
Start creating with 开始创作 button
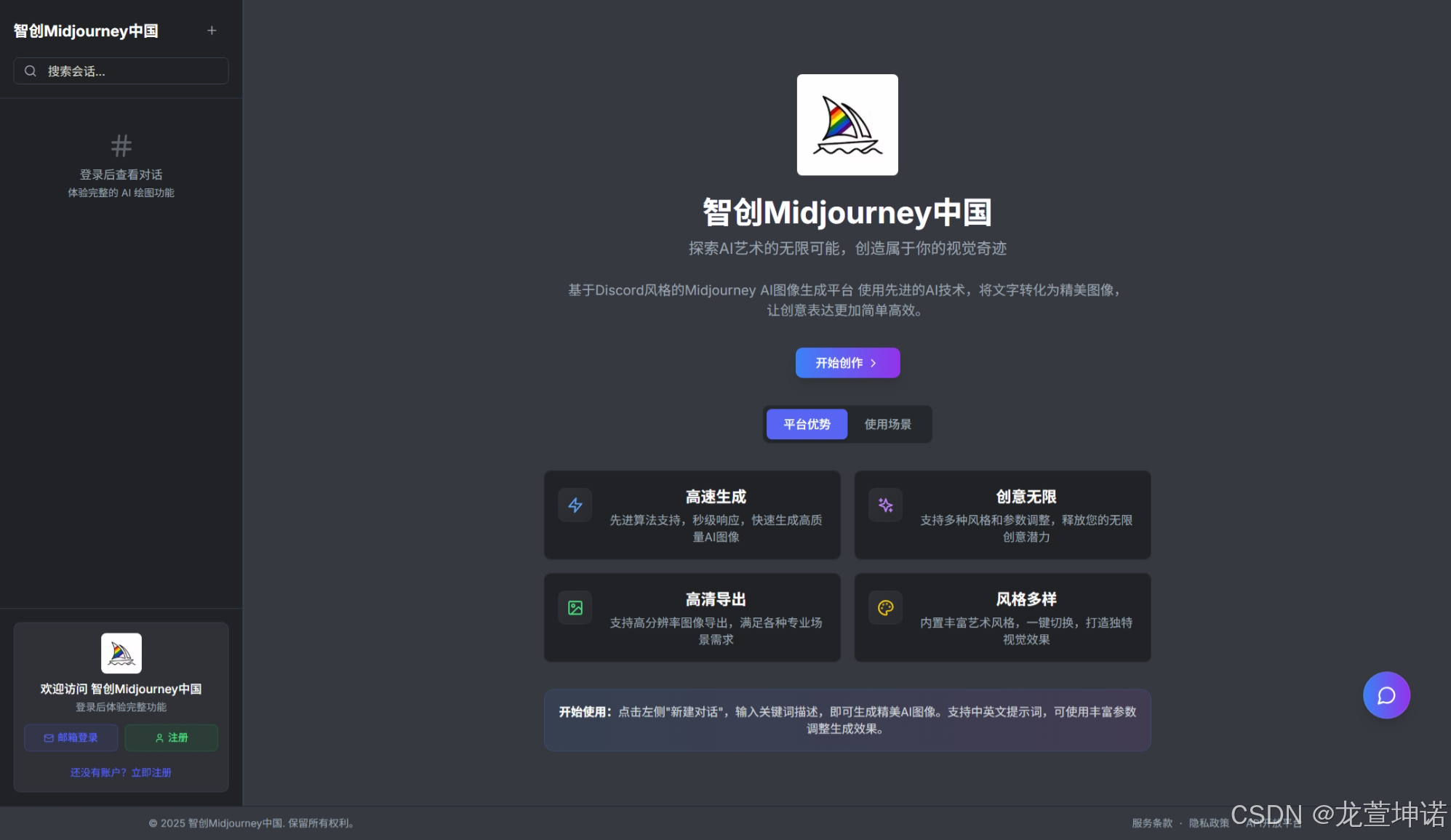coord(847,363)
